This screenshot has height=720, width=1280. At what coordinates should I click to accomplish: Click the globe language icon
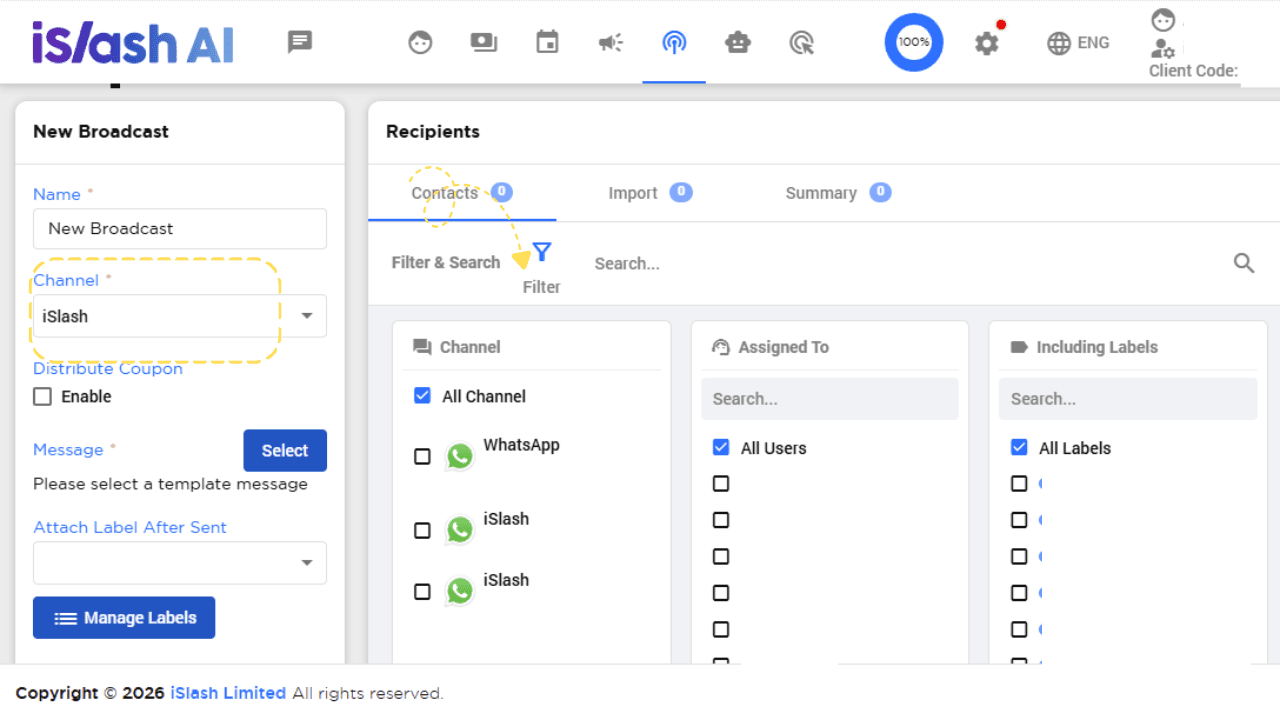[1059, 43]
